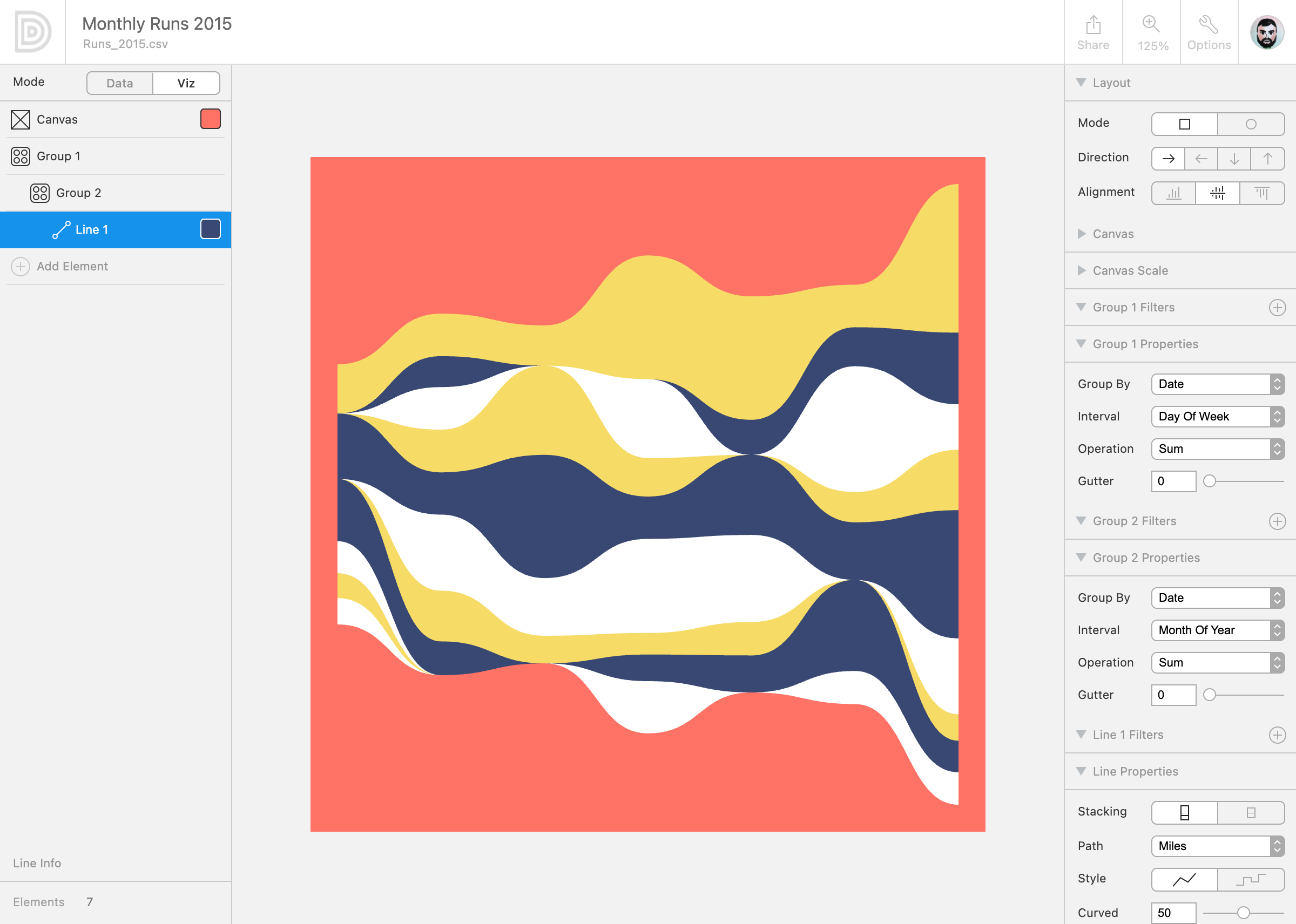1296x924 pixels.
Task: Choose the straight line style icon
Action: (x=1184, y=880)
